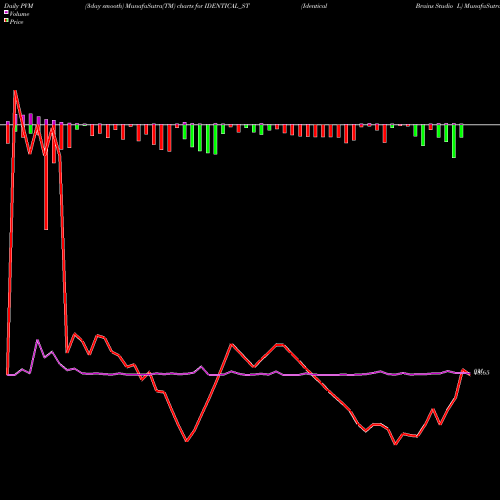The height and width of the screenshot is (500, 500).
Task: Click the Volume legend label
Action: click(19, 14)
